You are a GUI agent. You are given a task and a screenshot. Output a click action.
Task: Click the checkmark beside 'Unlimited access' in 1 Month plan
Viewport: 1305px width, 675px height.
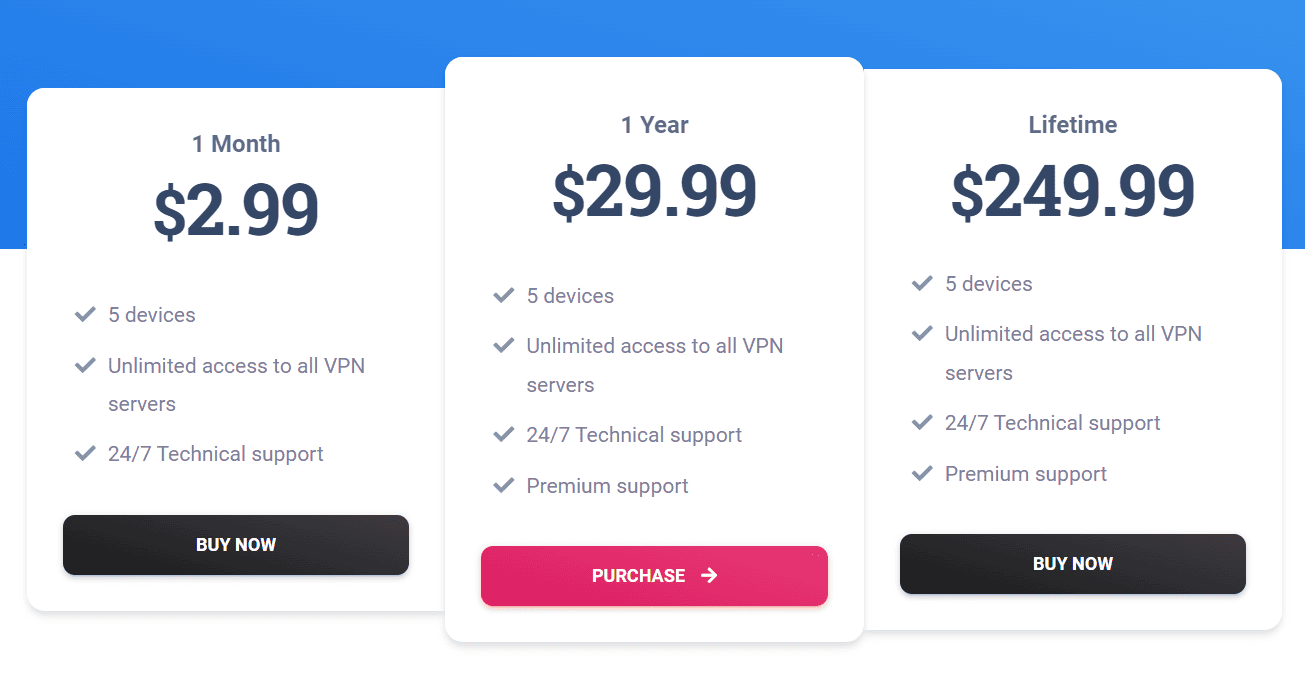coord(85,365)
